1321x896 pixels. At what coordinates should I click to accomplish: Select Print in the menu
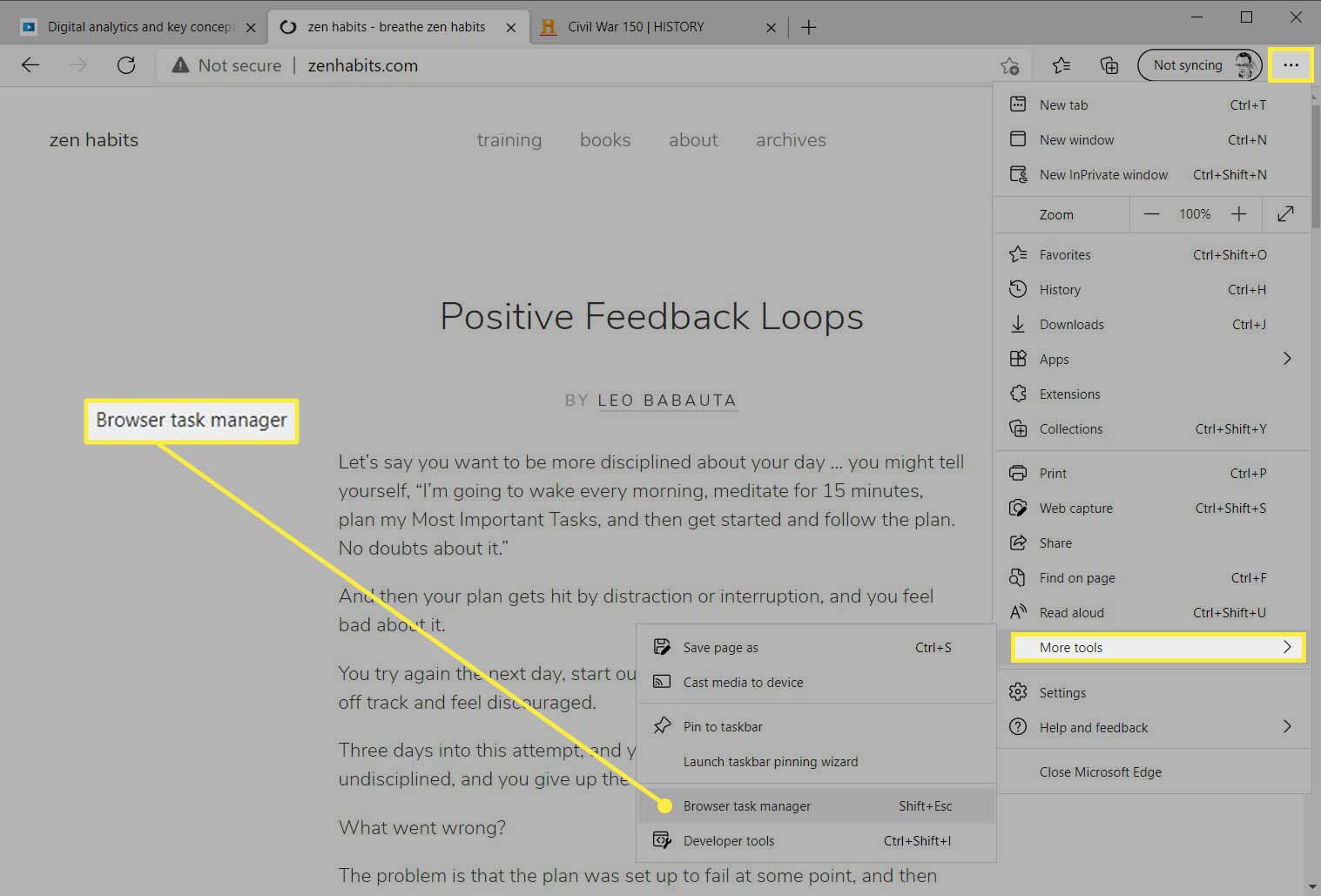1151,473
